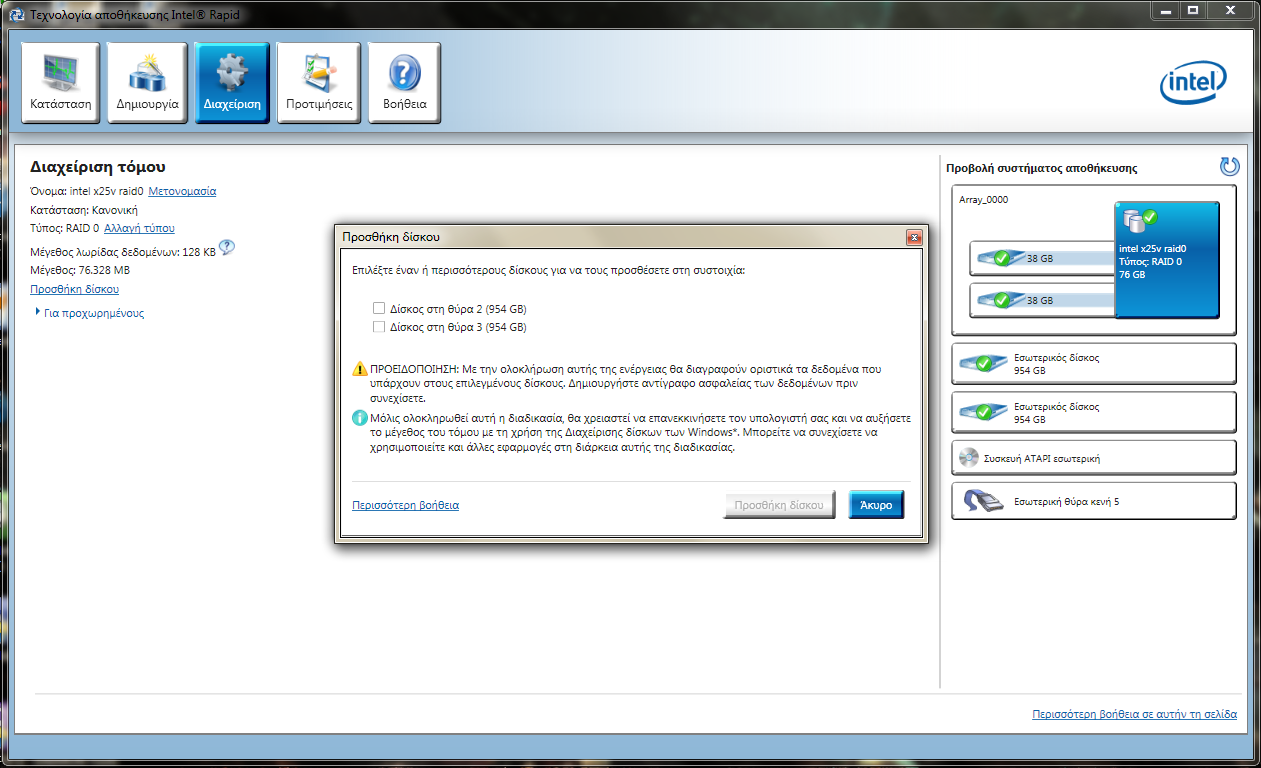1261x768 pixels.
Task: Check Δίσκος στη θύρα 2 (954 GB)
Action: pyautogui.click(x=379, y=308)
